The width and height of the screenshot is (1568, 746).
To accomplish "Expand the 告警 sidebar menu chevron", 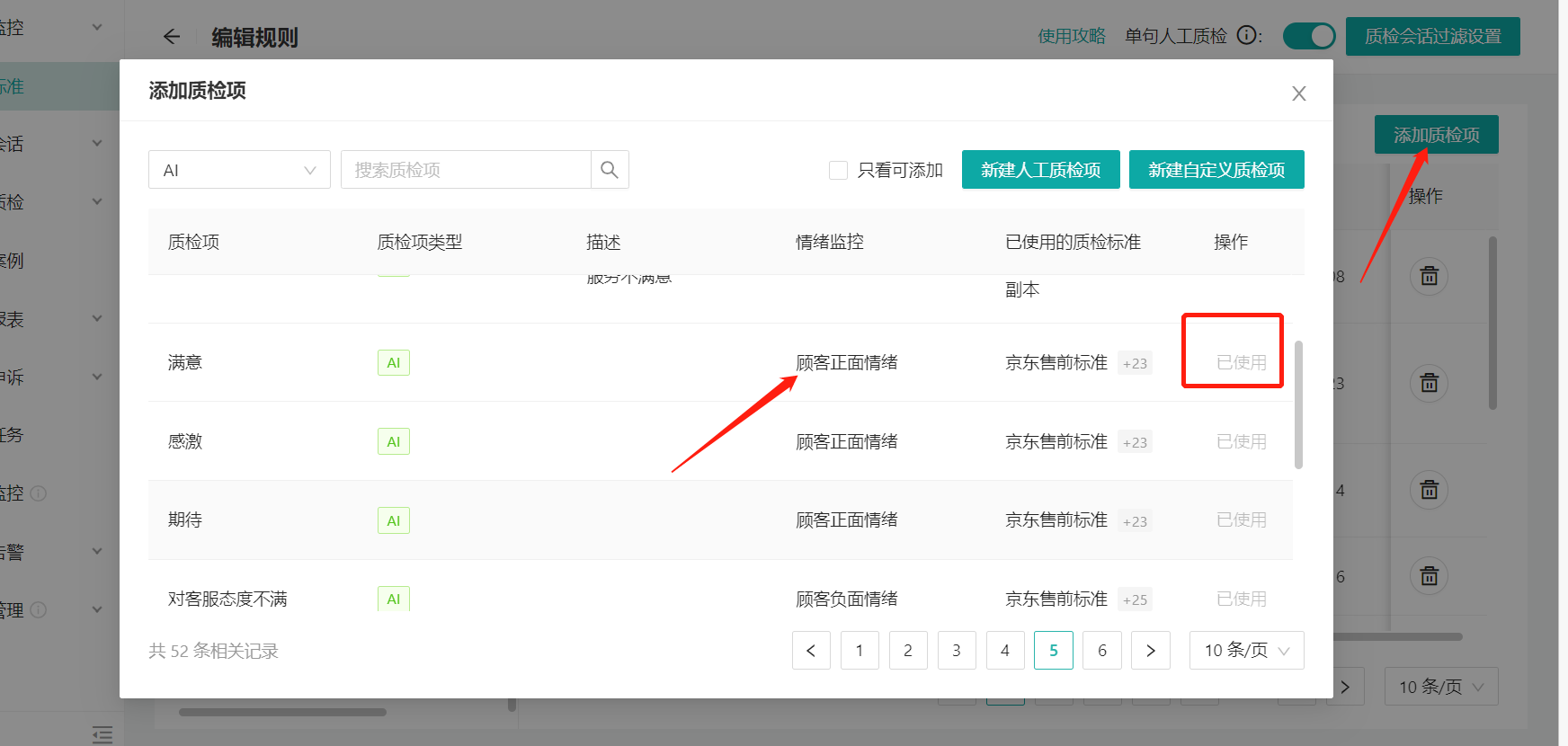I will point(97,551).
